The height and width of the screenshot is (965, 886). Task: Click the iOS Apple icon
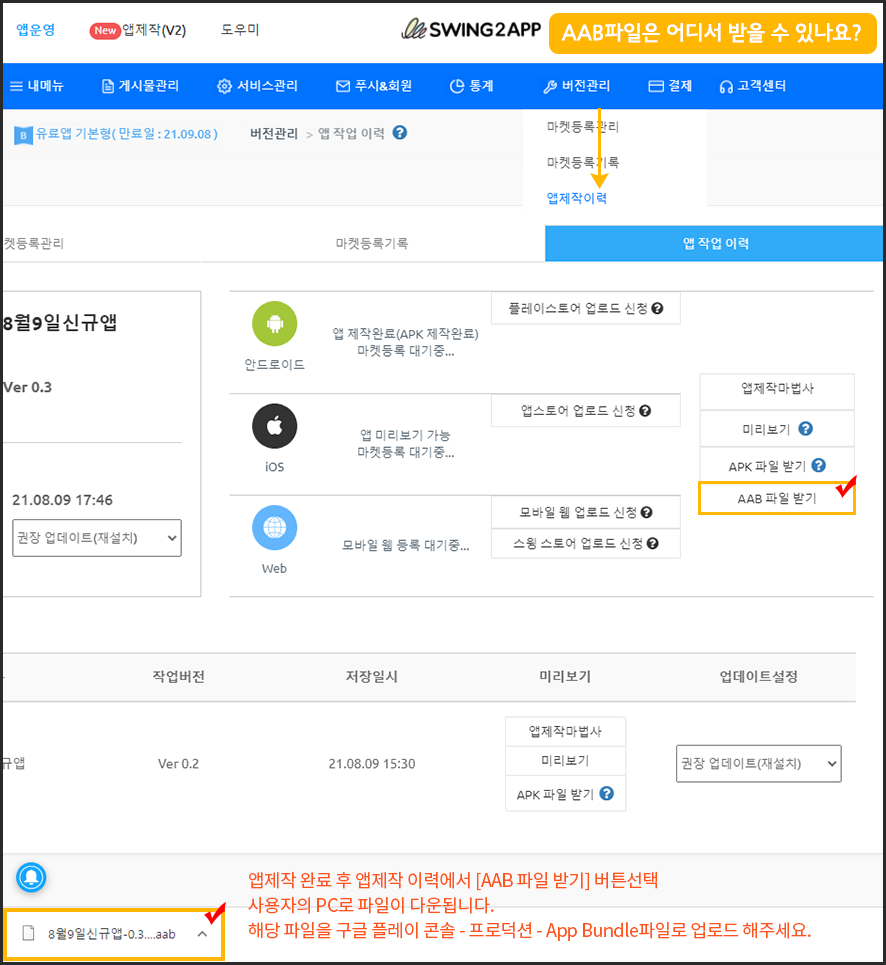click(274, 427)
